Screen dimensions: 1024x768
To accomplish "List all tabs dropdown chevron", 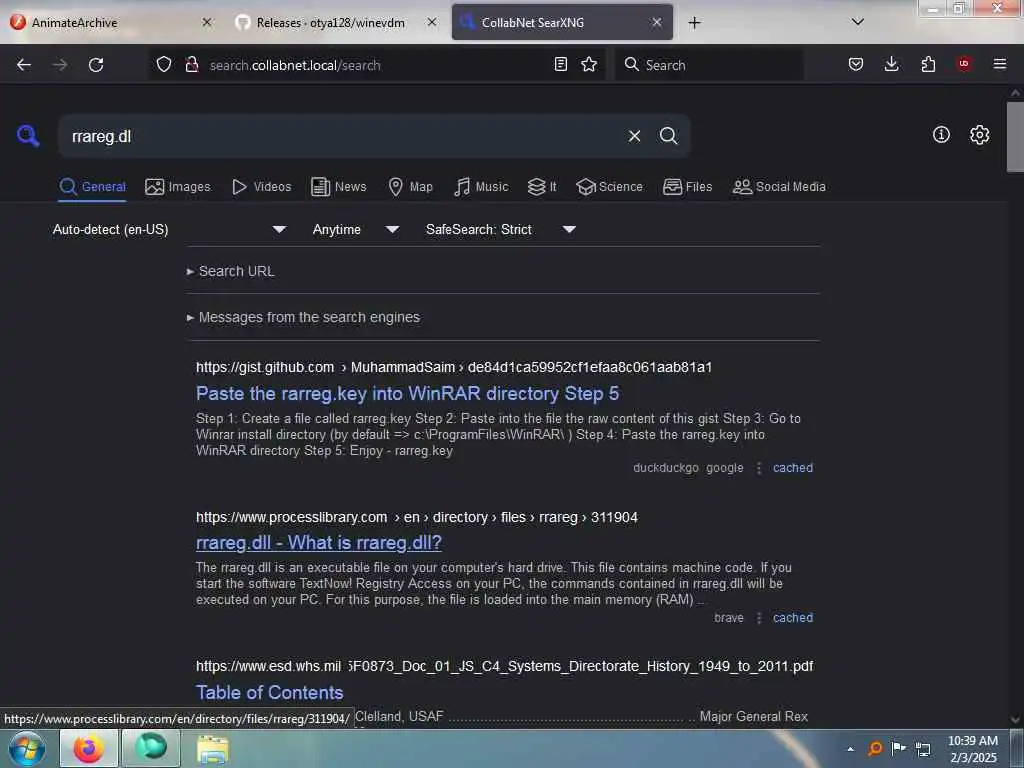I will coord(858,22).
